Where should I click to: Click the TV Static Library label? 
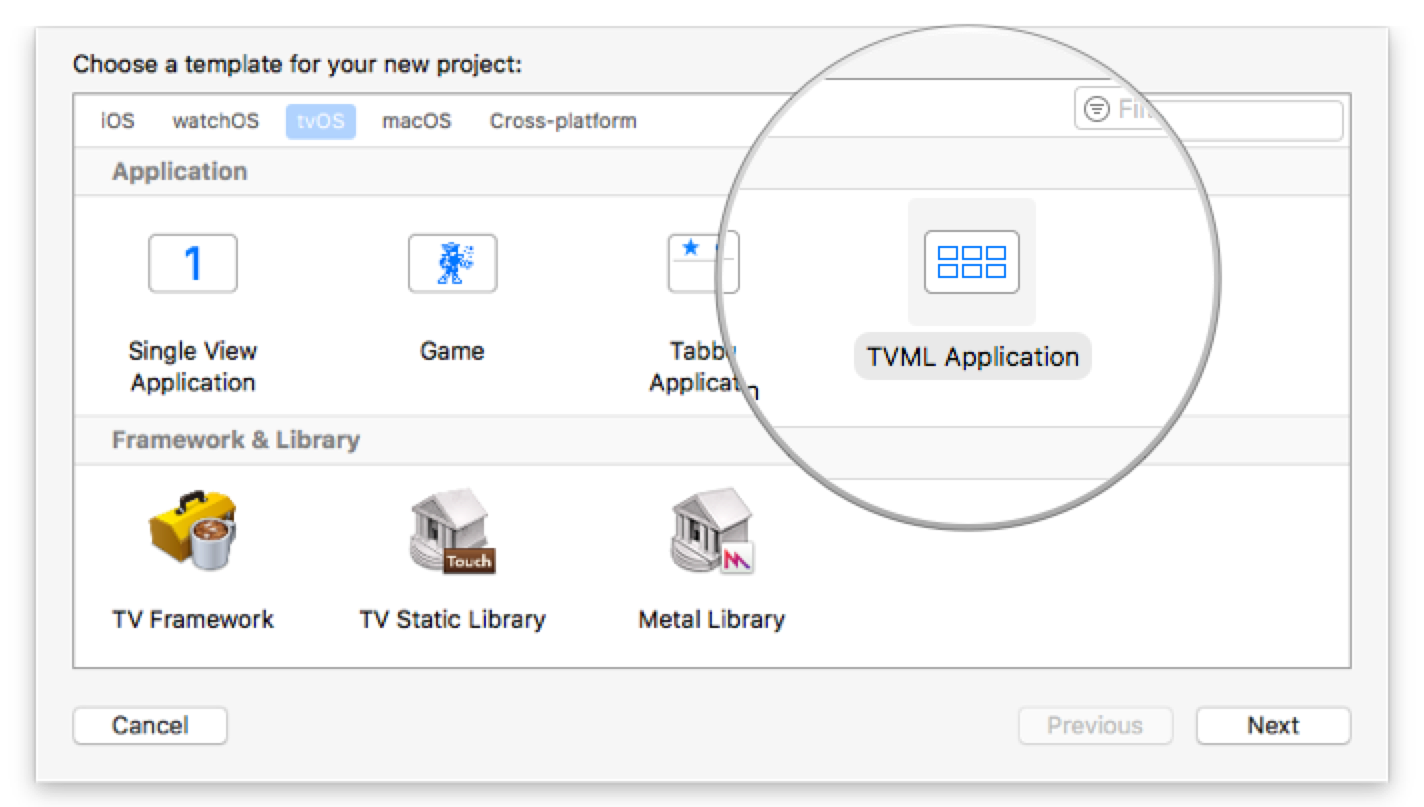[x=453, y=620]
